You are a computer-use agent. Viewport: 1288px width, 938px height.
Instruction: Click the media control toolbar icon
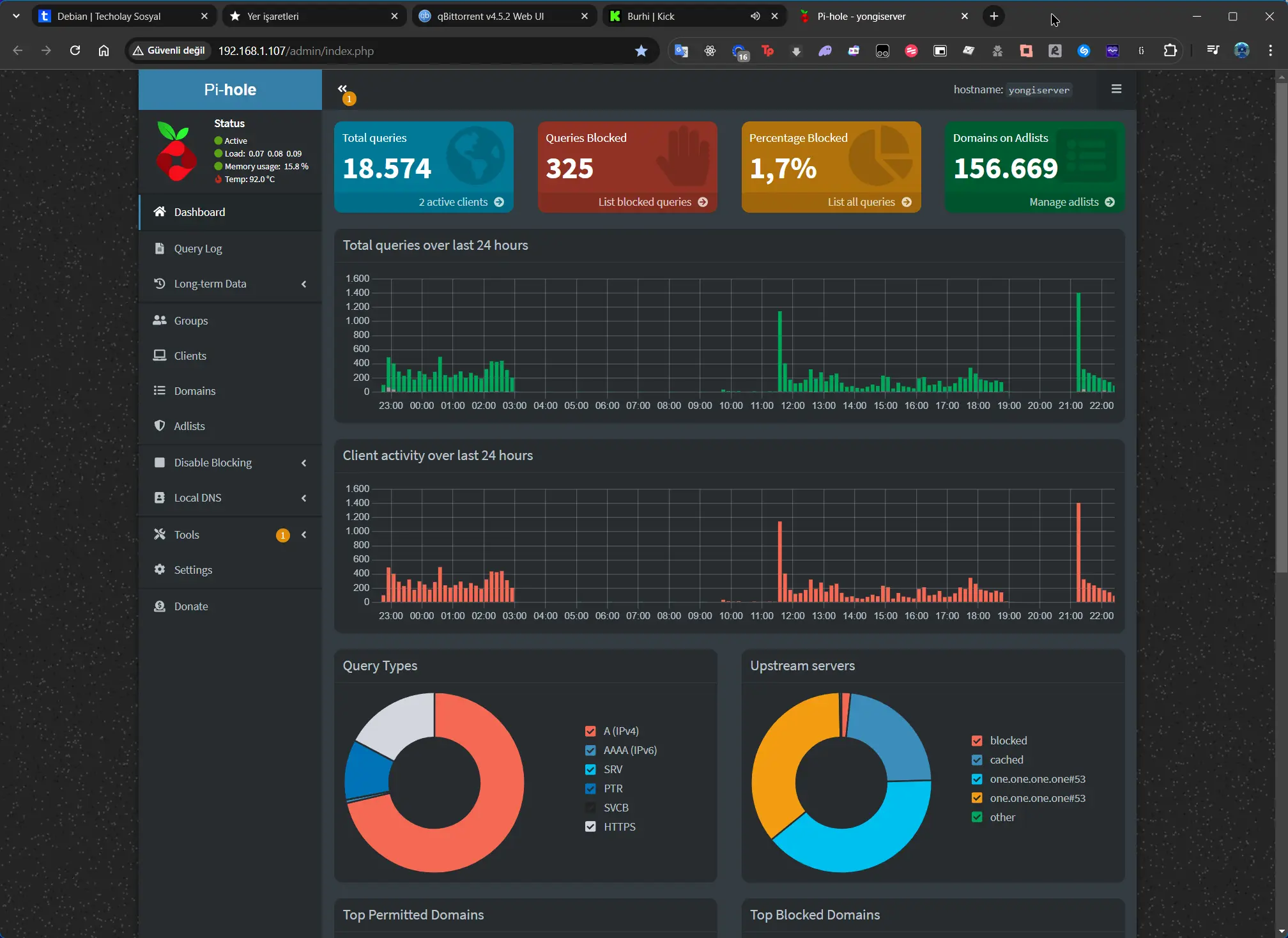coord(1213,50)
